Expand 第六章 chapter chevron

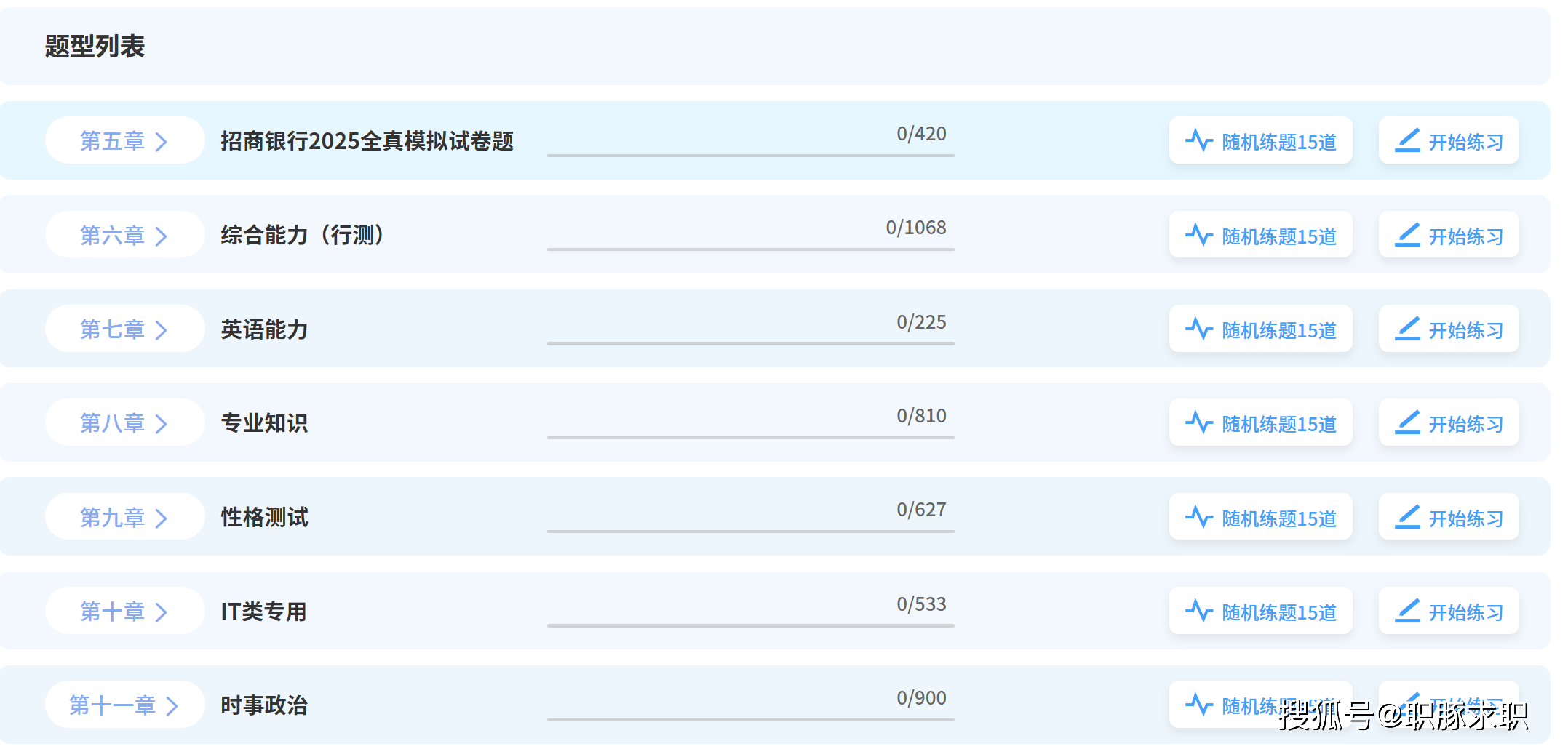coord(162,236)
